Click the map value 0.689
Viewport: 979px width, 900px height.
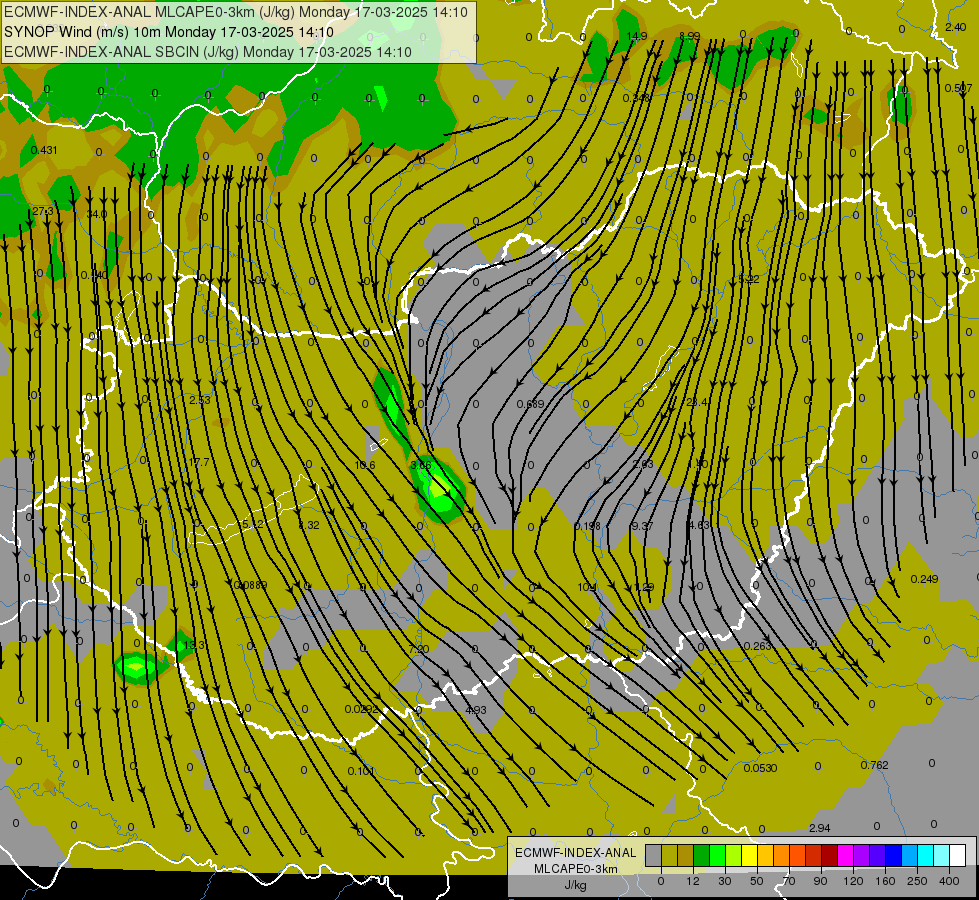[531, 404]
